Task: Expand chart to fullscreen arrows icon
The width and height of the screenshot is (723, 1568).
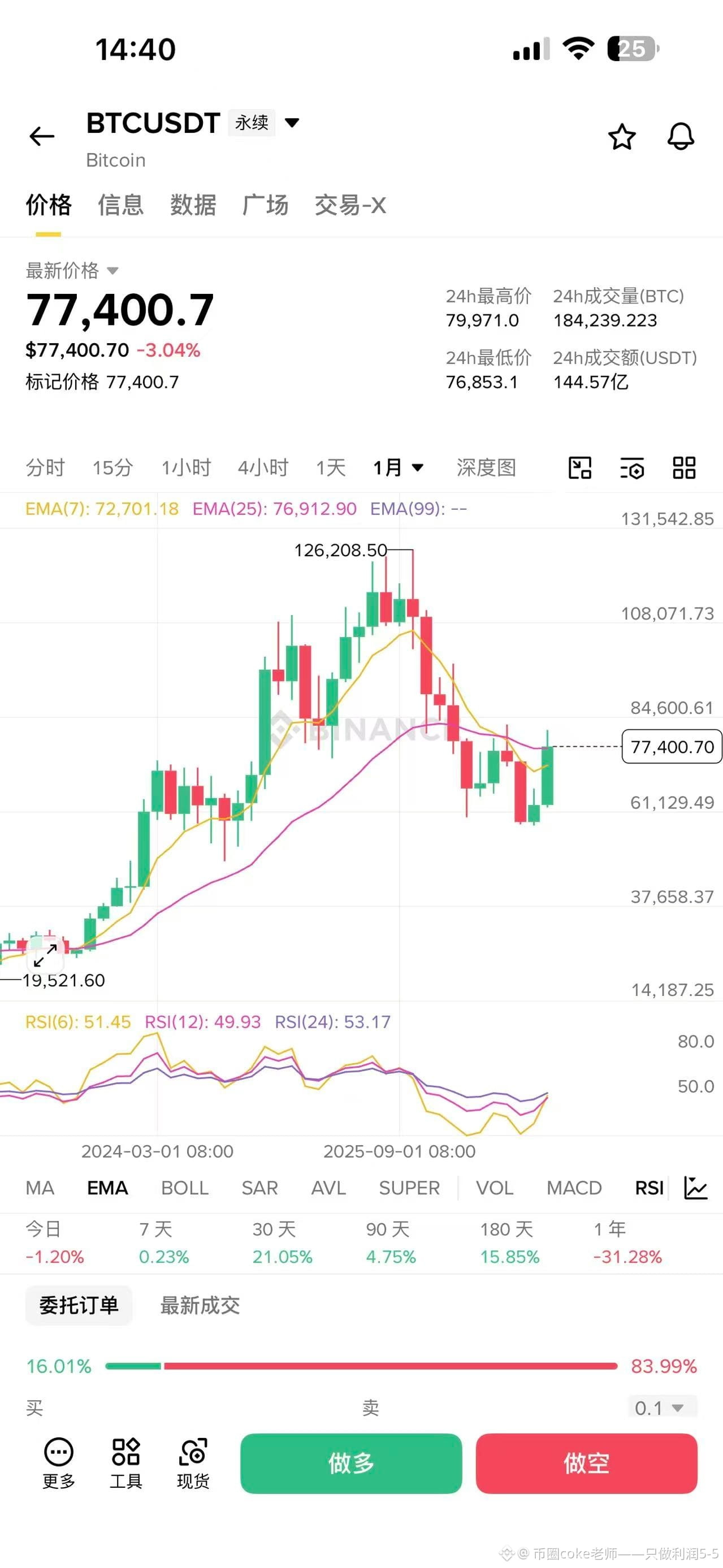Action: click(x=45, y=955)
